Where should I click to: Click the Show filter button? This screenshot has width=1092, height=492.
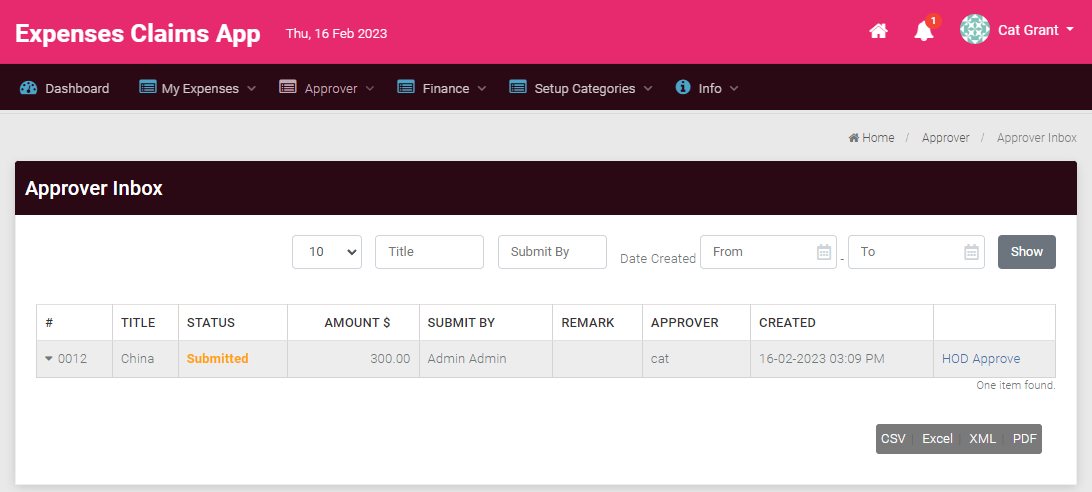[1027, 252]
